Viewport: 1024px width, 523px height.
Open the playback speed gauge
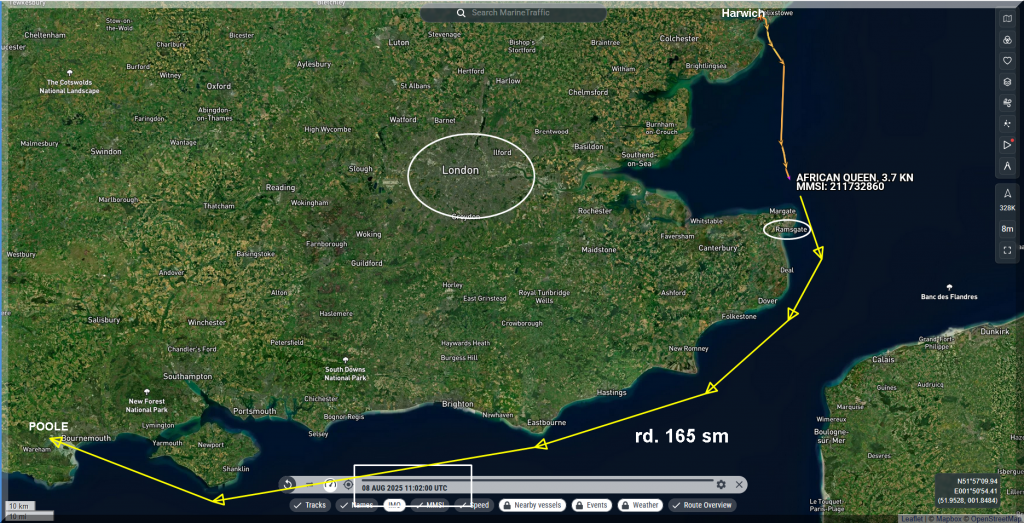pos(330,485)
